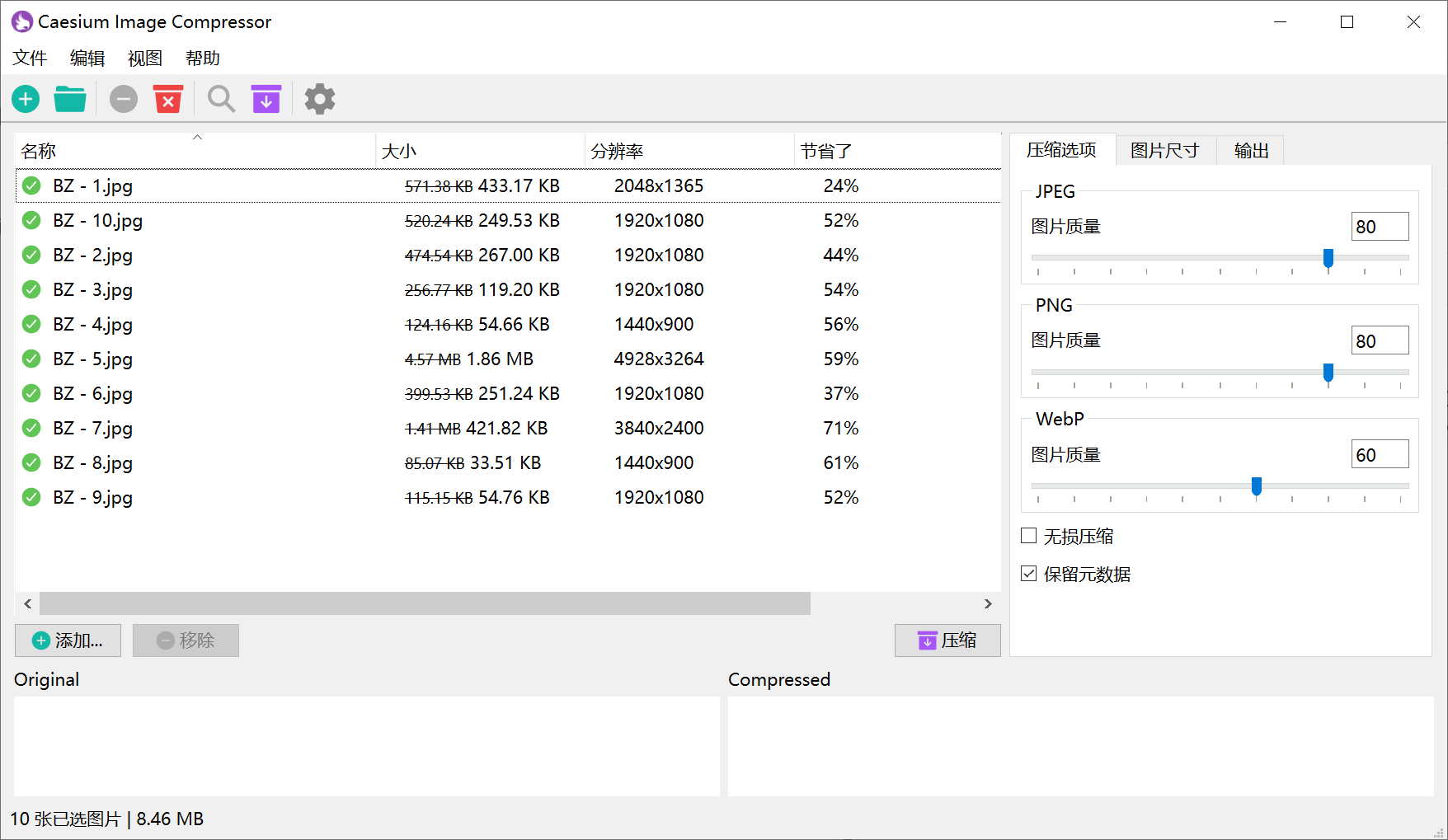Click the JPEG quality value field

(1380, 227)
